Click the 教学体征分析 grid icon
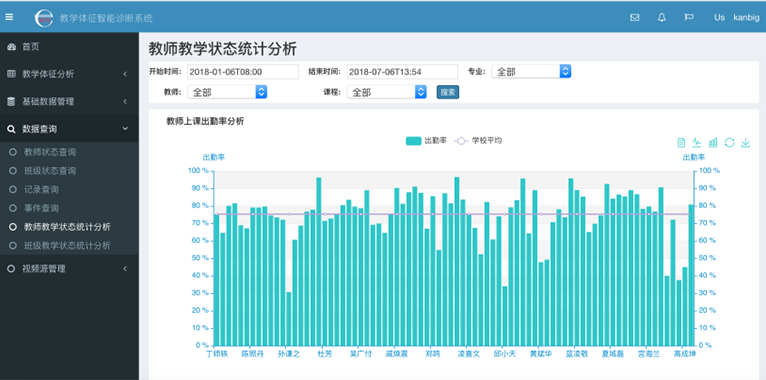766x380 pixels. point(11,74)
